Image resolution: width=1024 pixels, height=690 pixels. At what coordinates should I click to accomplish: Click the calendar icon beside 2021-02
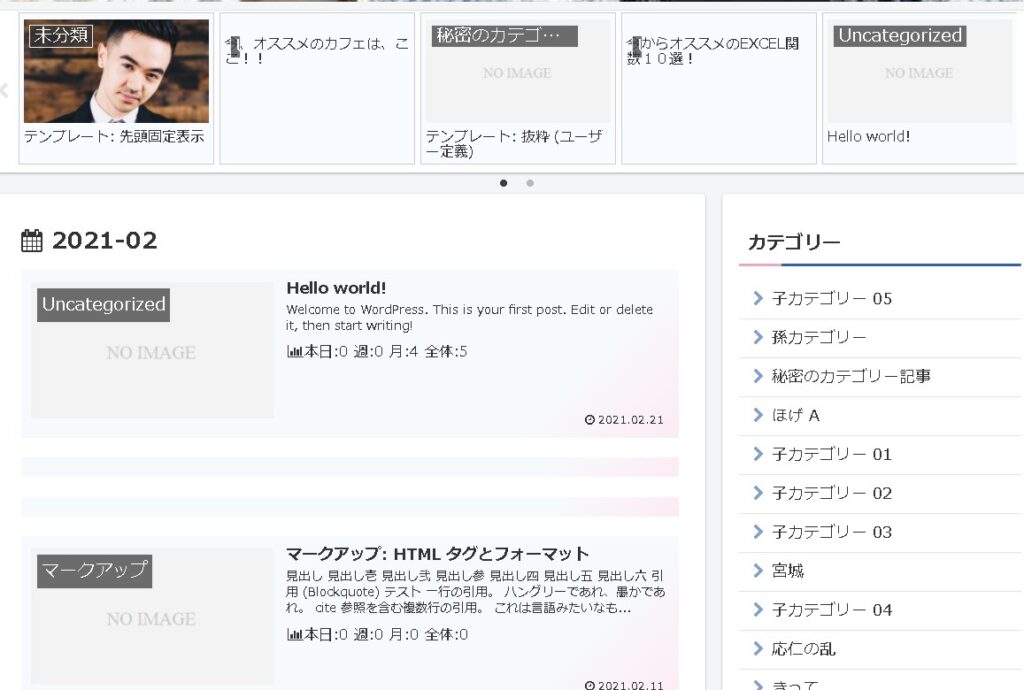pyautogui.click(x=32, y=241)
